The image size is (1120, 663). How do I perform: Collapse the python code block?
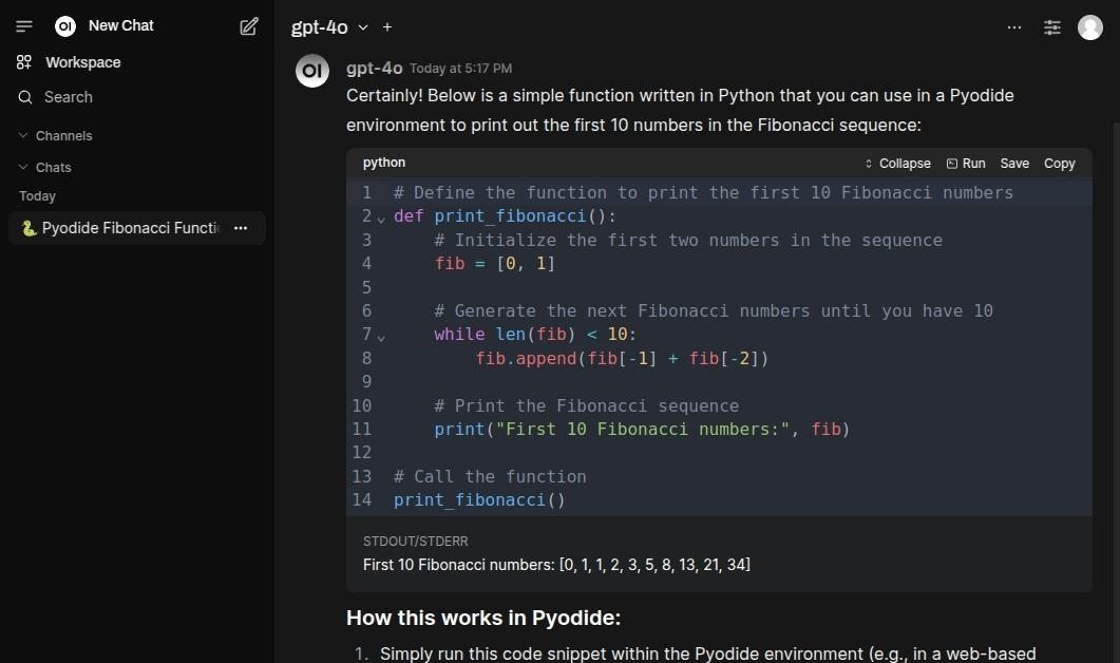pos(897,163)
